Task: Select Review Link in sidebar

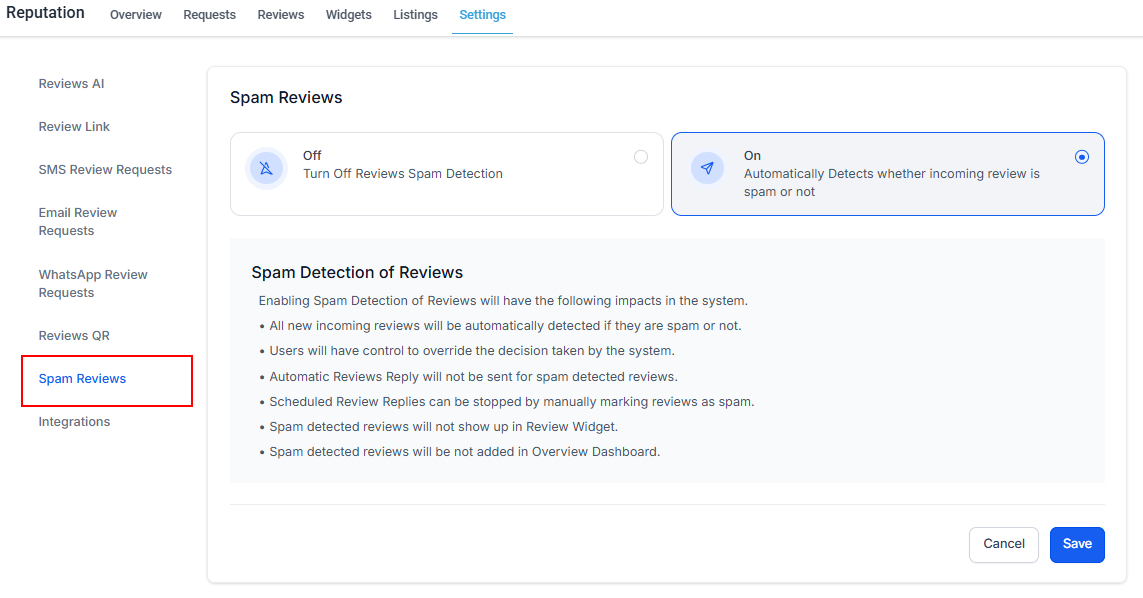Action: pyautogui.click(x=74, y=127)
